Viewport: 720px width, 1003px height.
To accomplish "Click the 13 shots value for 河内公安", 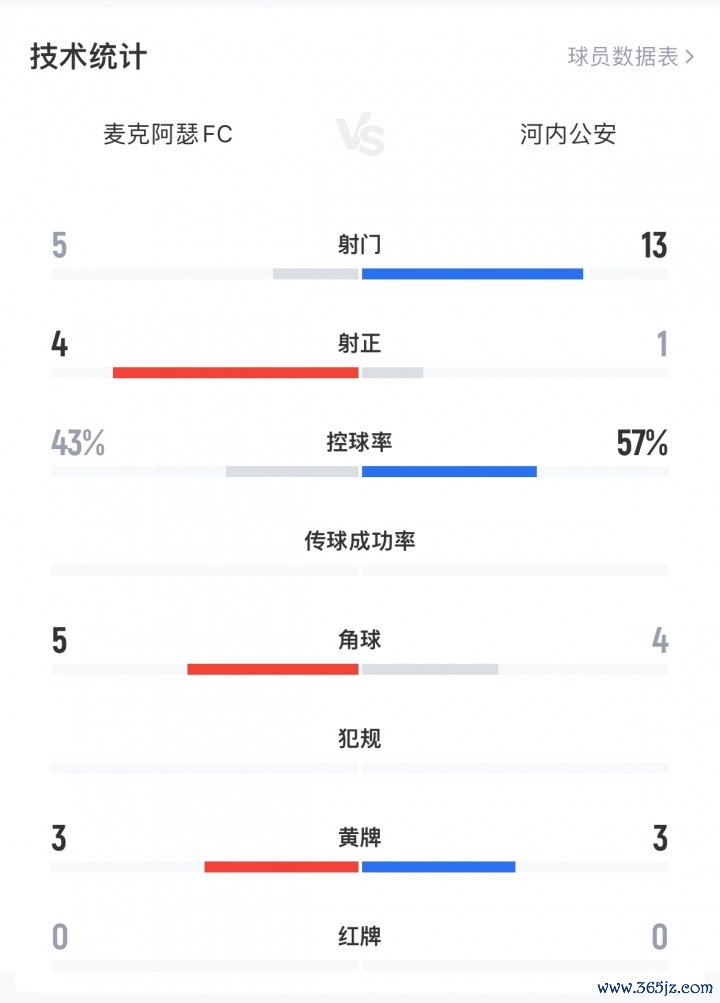I will 654,245.
